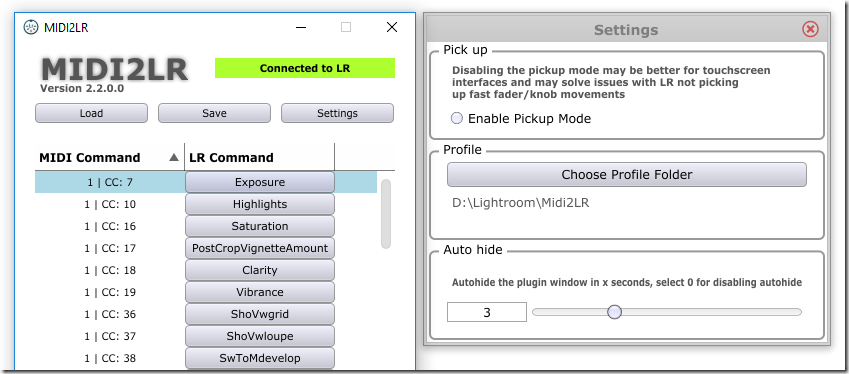This screenshot has width=849, height=374.
Task: Click the command list vertical scrollbar
Action: (x=386, y=214)
